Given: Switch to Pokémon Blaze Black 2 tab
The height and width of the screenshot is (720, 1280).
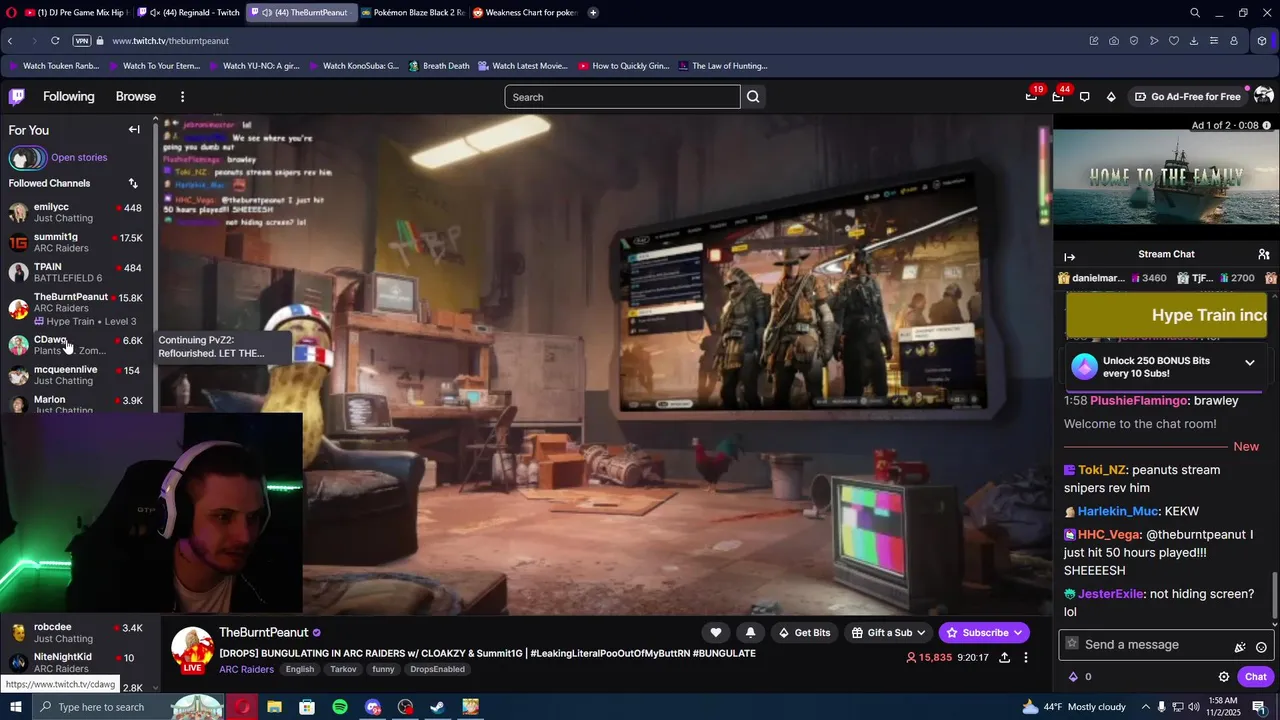Looking at the screenshot, I should tap(412, 13).
